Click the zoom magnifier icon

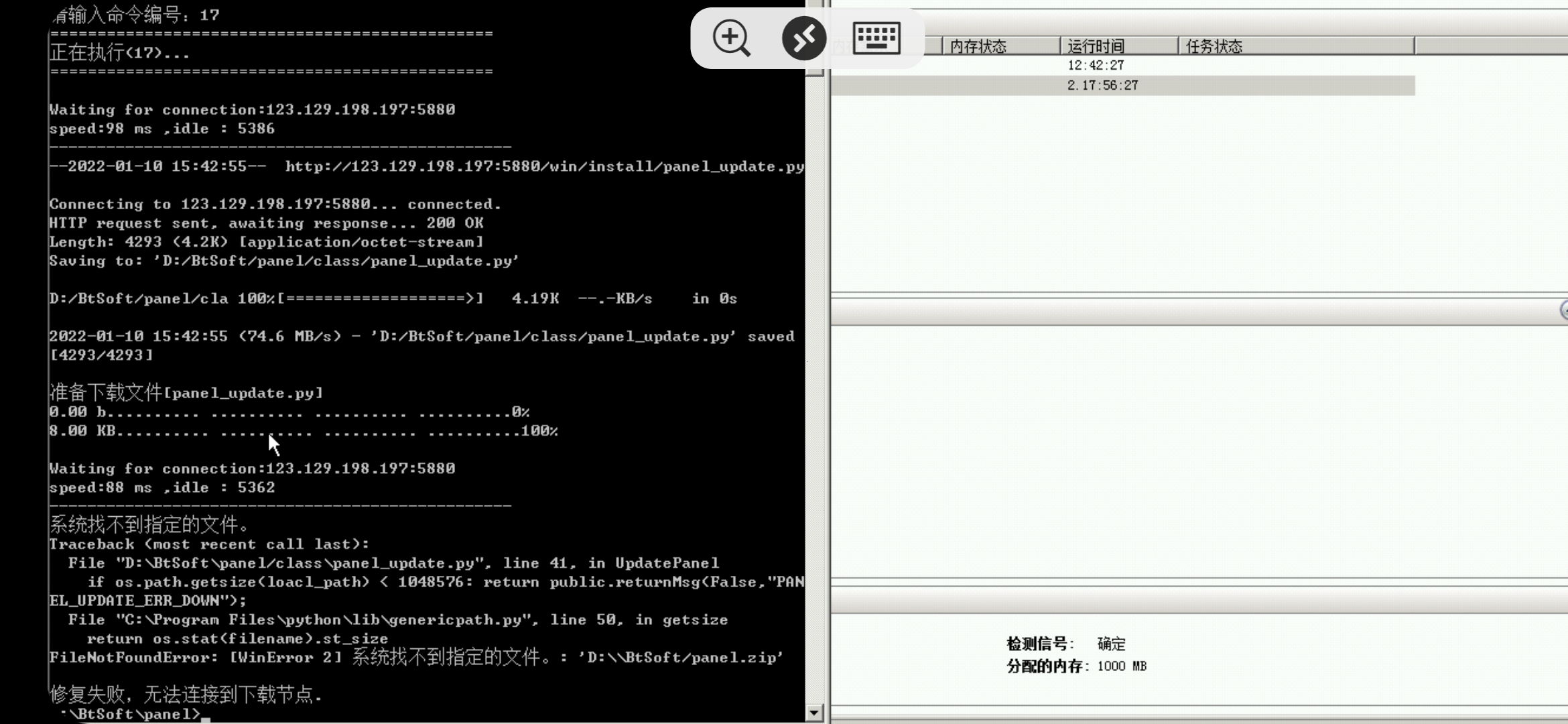tap(731, 38)
